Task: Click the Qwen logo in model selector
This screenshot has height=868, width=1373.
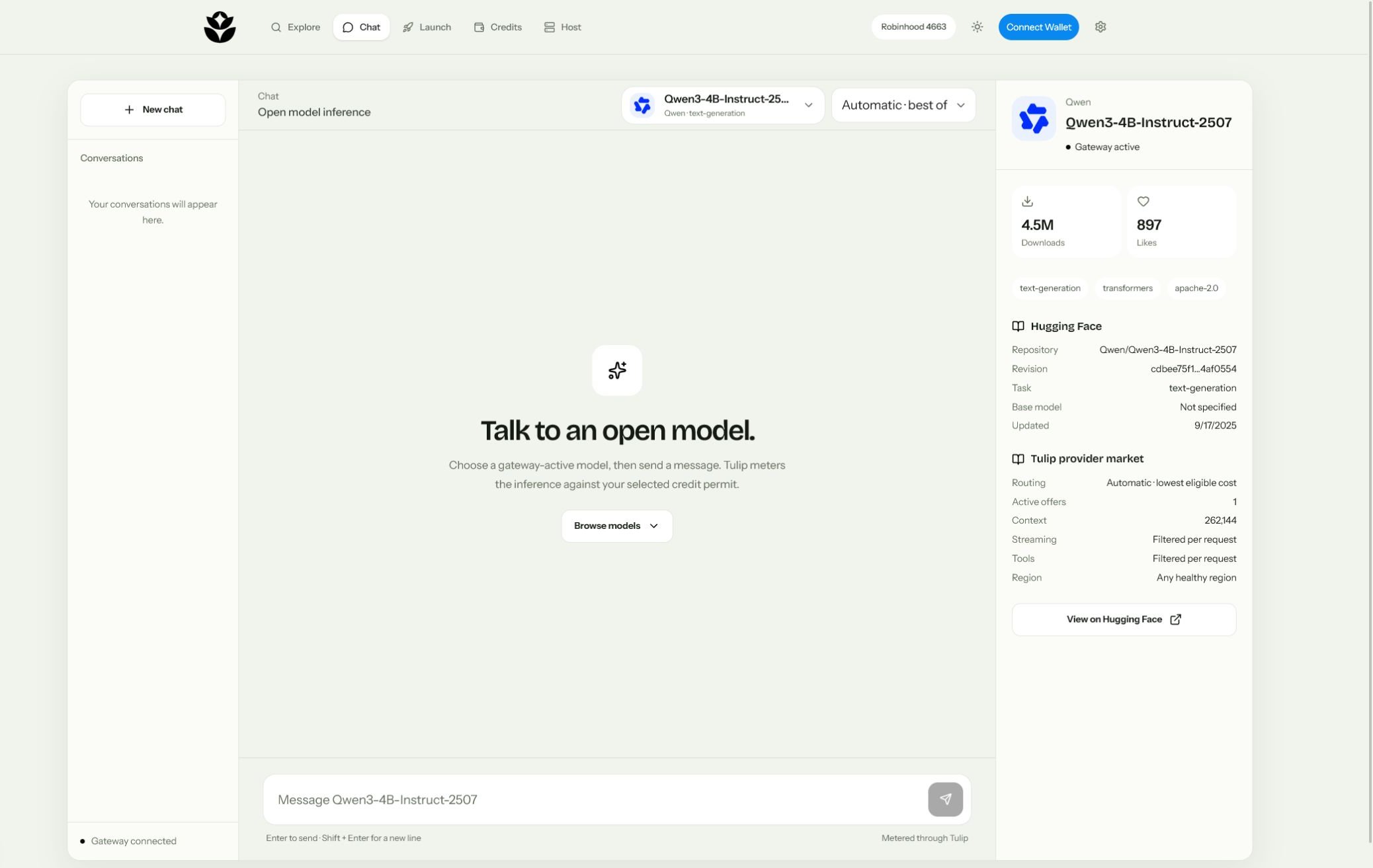Action: point(642,105)
